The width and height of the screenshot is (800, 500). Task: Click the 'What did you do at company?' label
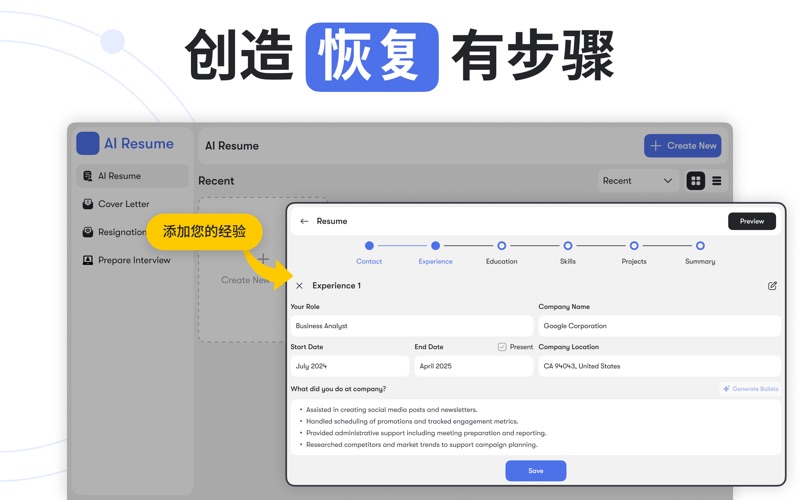pyautogui.click(x=338, y=389)
